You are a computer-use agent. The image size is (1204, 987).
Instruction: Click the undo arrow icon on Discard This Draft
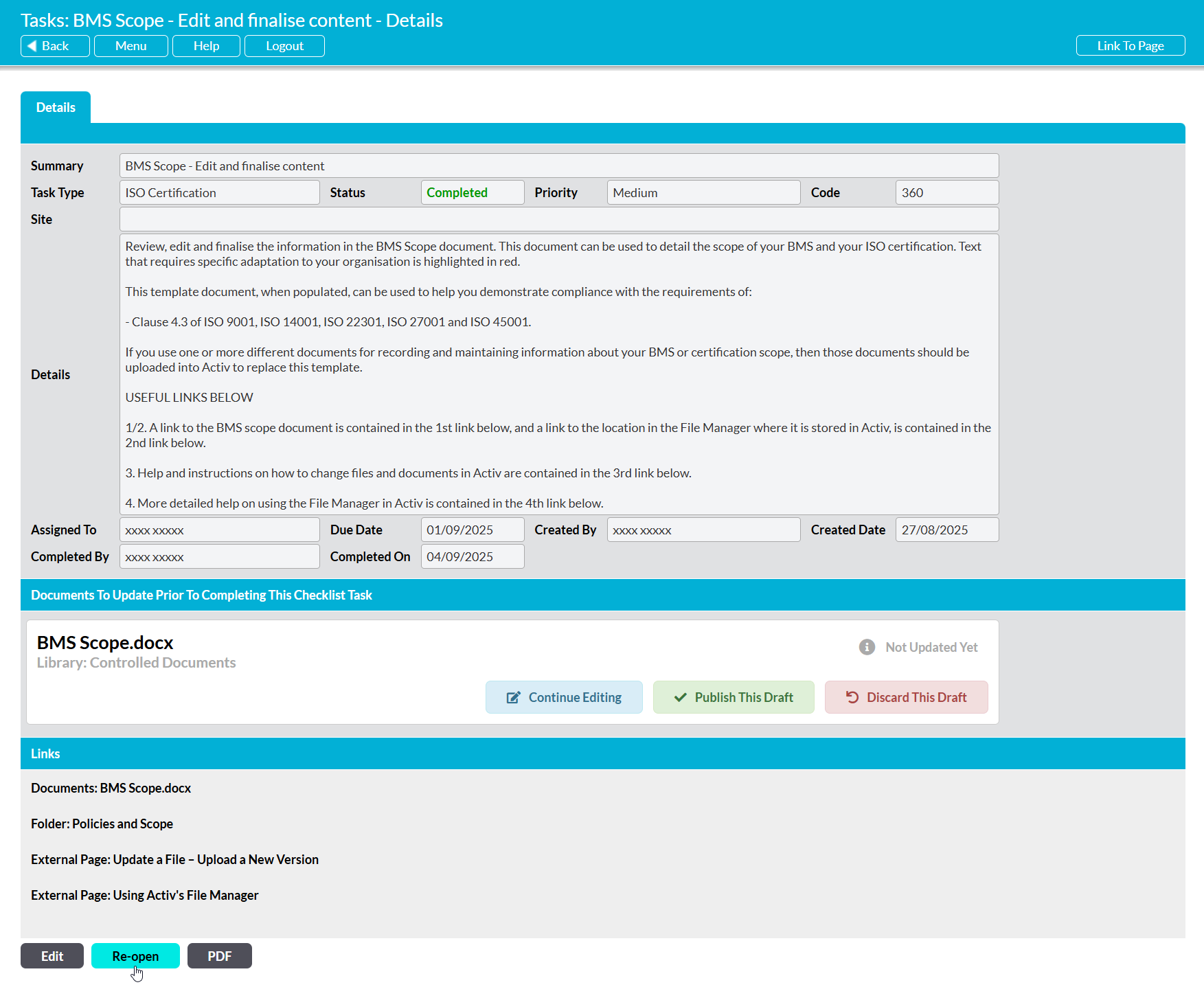pos(852,698)
